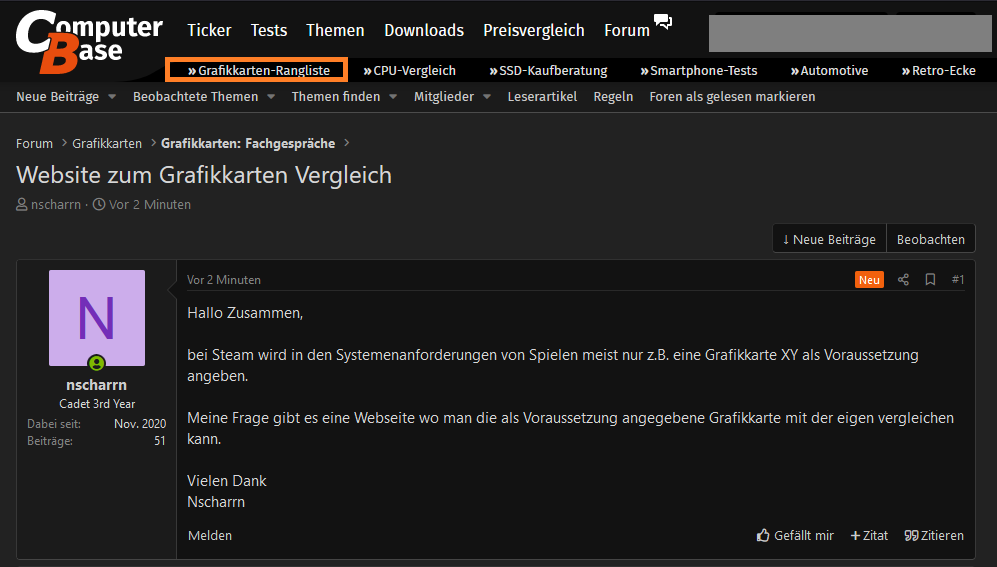This screenshot has width=997, height=567.
Task: Click the orange Neu badge
Action: pyautogui.click(x=869, y=280)
